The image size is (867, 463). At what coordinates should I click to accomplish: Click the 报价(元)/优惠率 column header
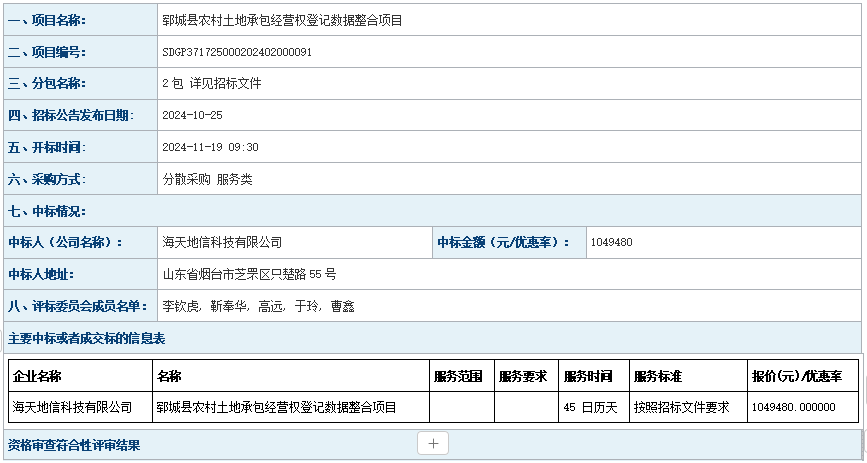(x=797, y=377)
